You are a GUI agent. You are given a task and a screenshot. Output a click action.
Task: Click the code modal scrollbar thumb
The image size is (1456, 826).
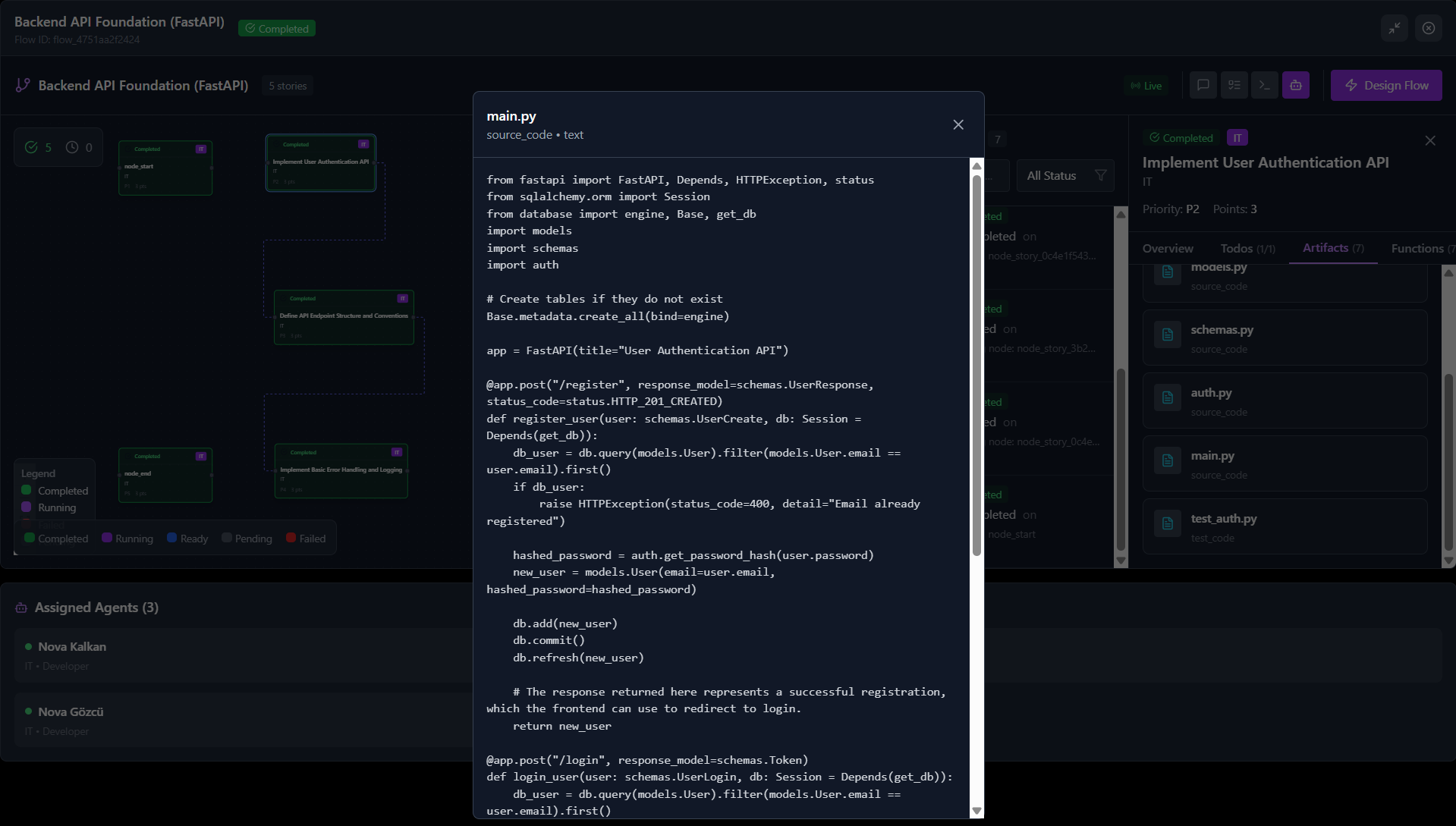(976, 366)
